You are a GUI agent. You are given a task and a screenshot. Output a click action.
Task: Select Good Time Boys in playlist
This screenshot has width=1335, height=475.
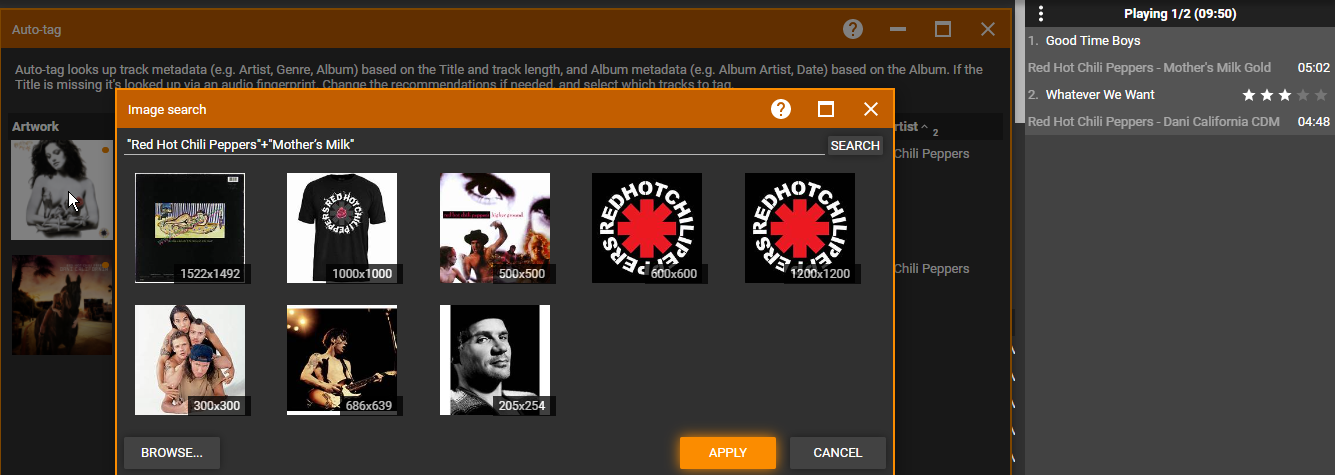coord(1093,41)
